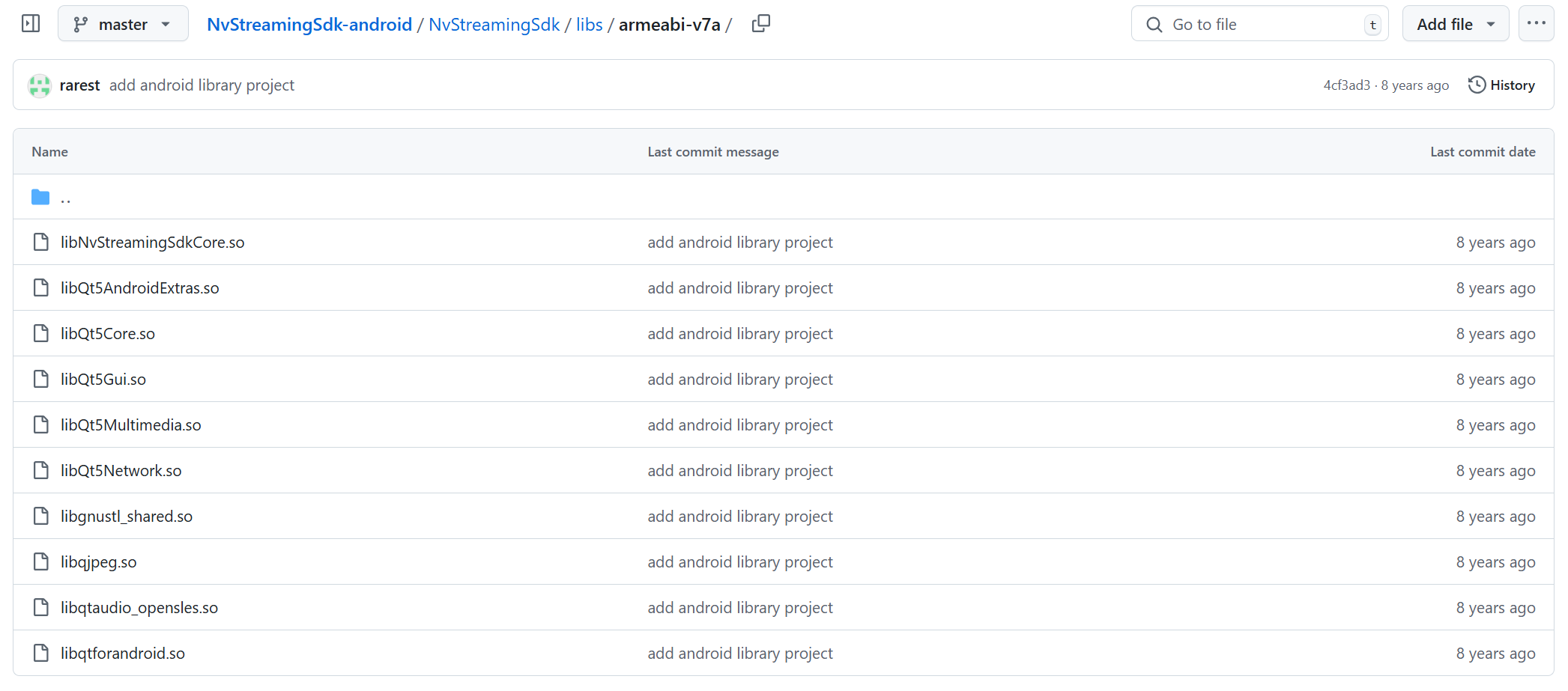Open libQt5Multimedia.so file
Viewport: 1568px width, 691px height.
tap(131, 425)
